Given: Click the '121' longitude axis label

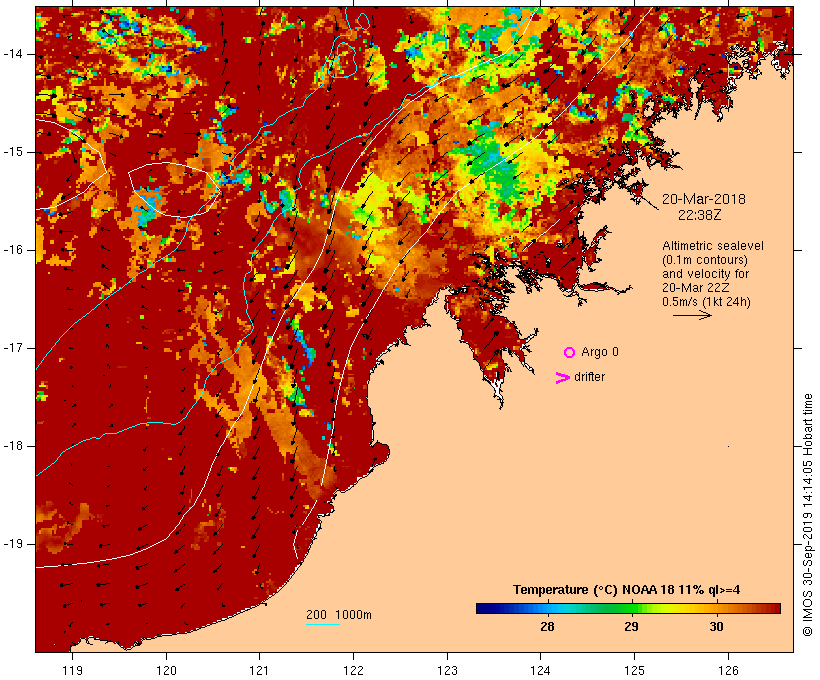Looking at the screenshot, I should coord(259,670).
